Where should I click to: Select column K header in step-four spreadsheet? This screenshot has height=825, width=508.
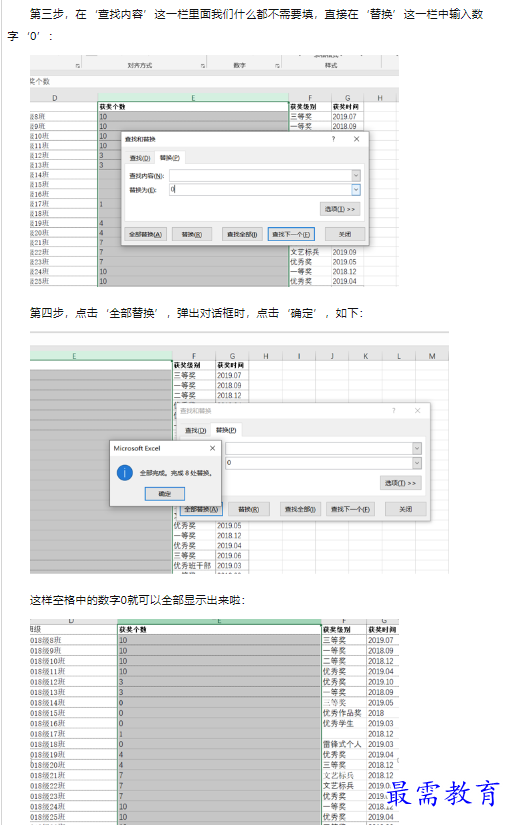(x=365, y=356)
